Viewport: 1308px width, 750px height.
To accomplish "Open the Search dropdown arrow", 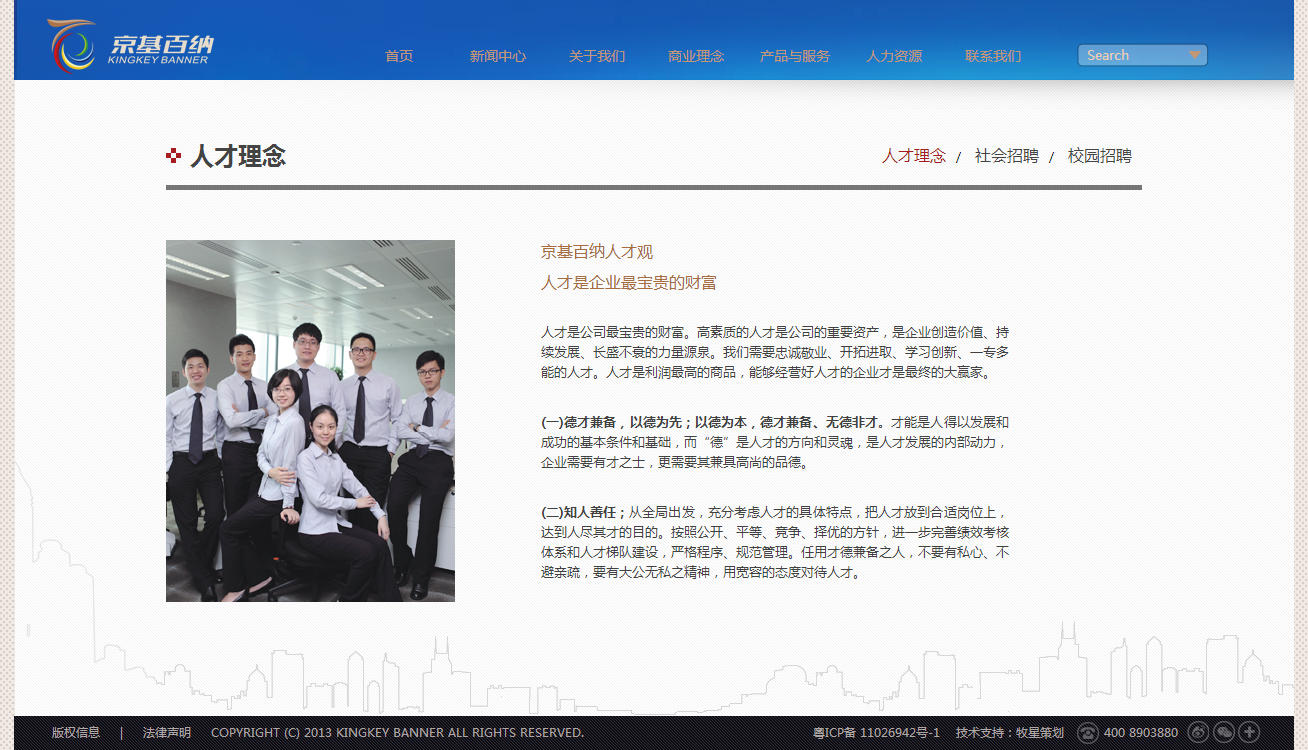I will pyautogui.click(x=1194, y=55).
